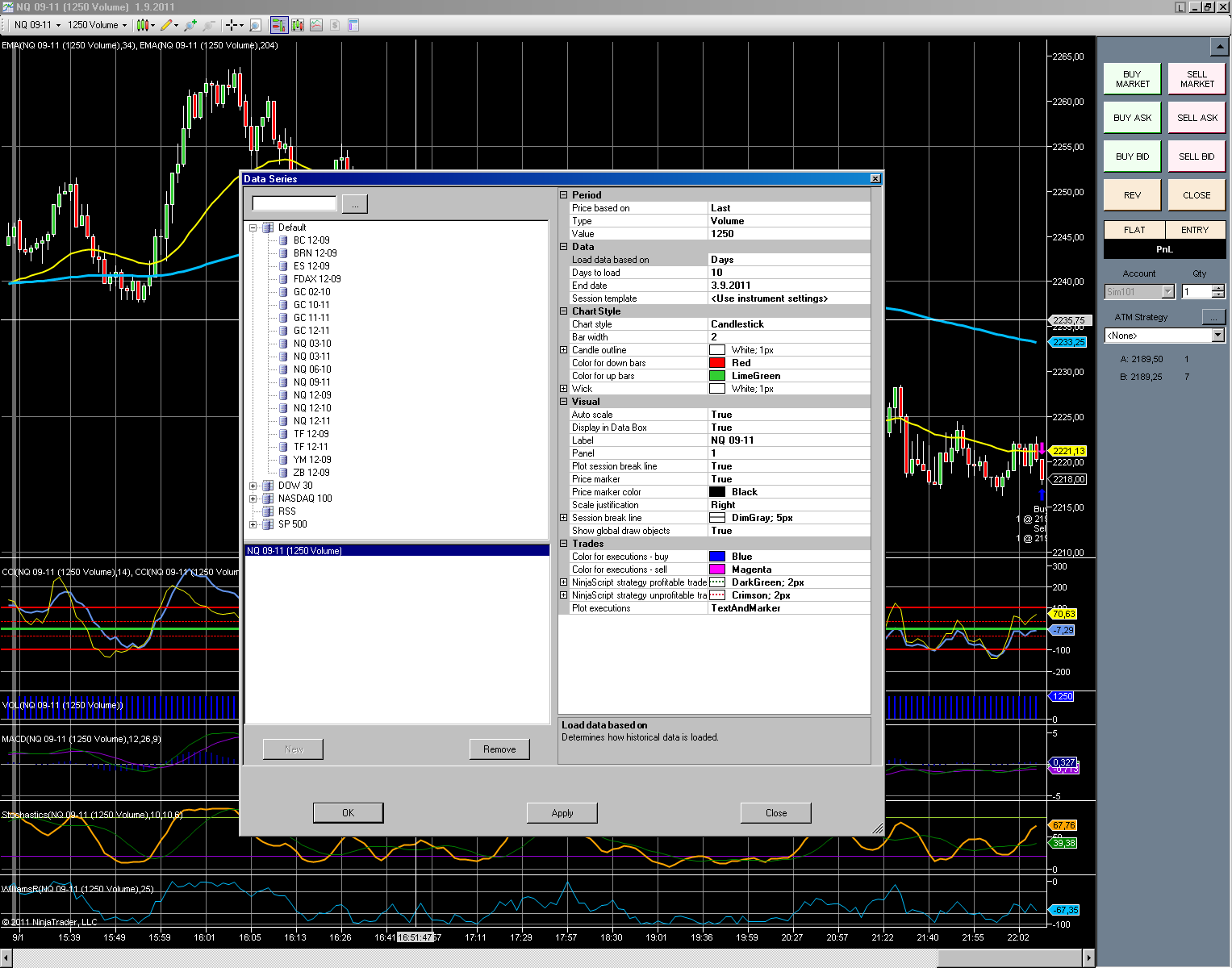Open the chart Properties toolbar icon
This screenshot has height=968, width=1232.
[x=353, y=25]
